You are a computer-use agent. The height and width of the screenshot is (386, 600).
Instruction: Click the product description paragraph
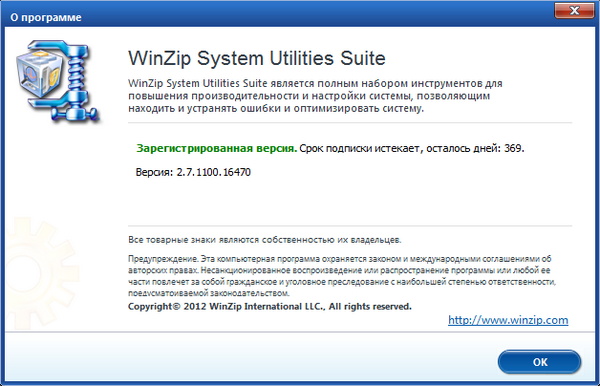pos(315,96)
